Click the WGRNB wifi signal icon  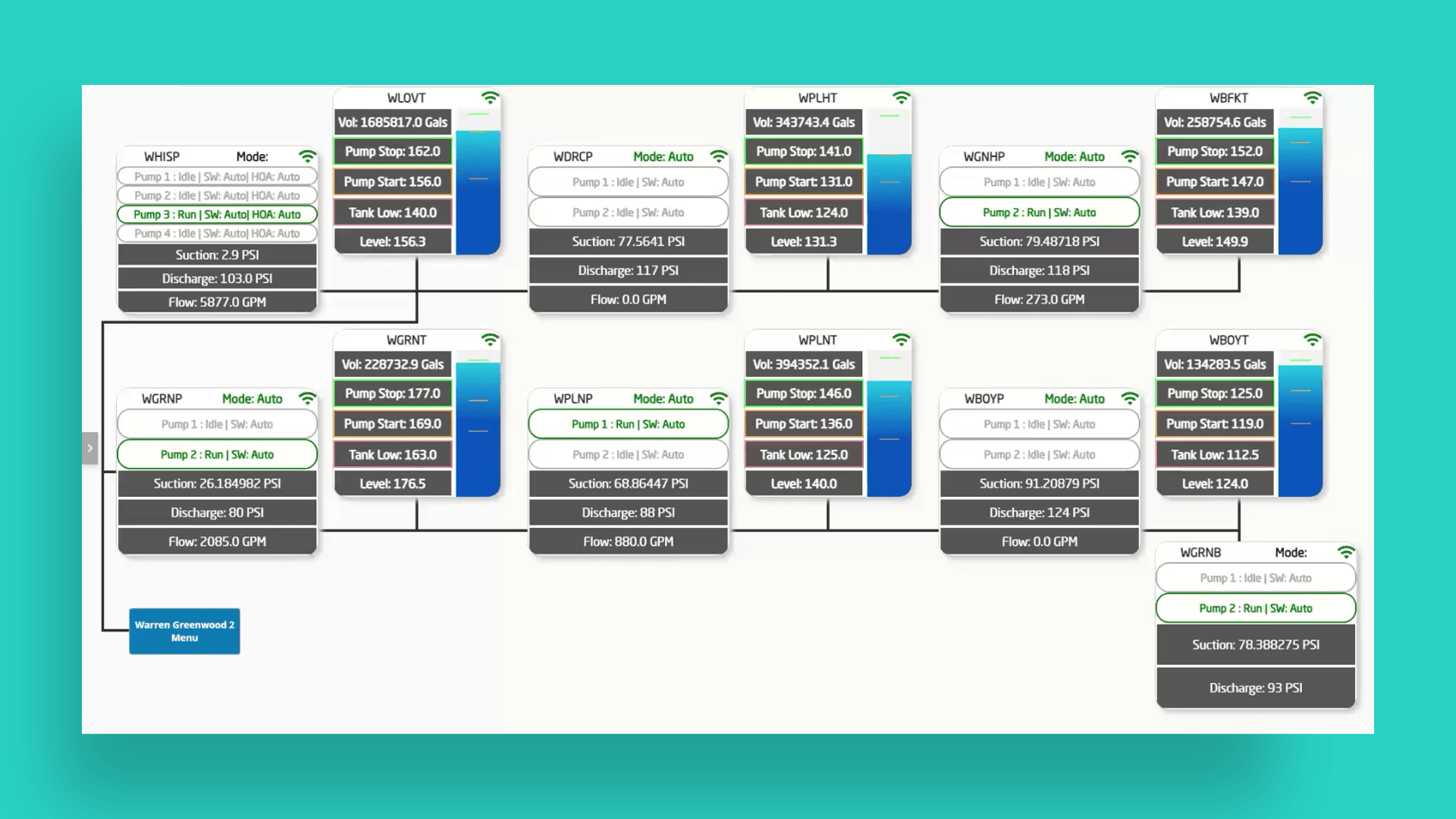(1346, 552)
